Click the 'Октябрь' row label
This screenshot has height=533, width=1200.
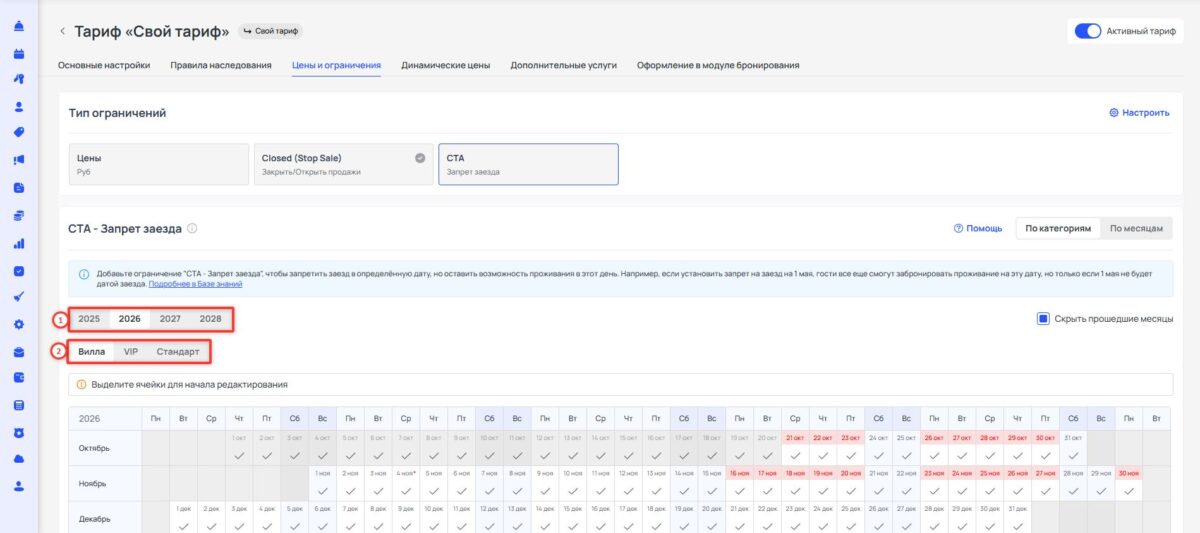pyautogui.click(x=105, y=448)
